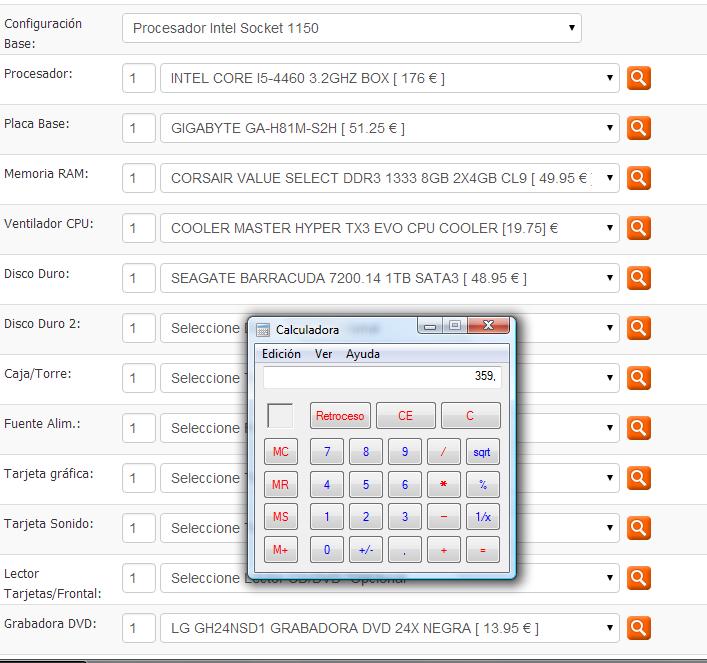
Task: Click calculator digit 6
Action: (405, 484)
